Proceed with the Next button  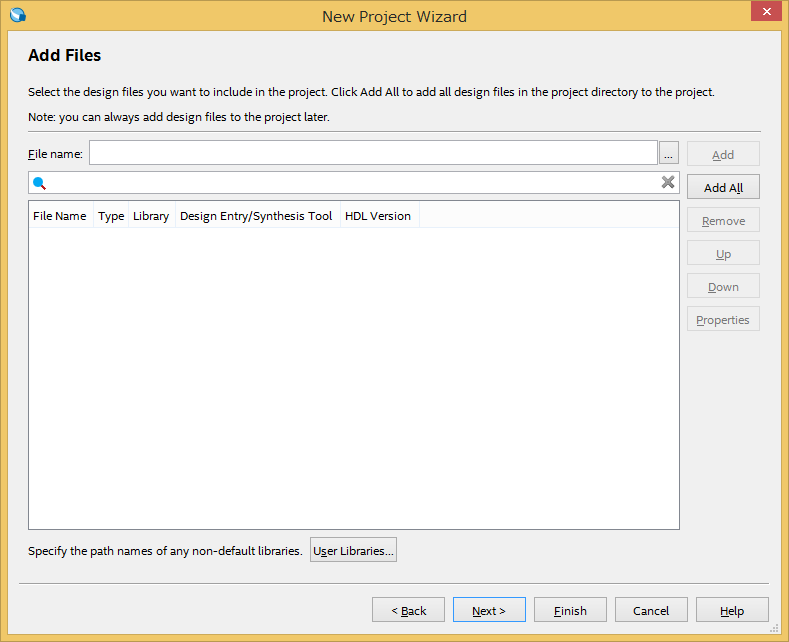[x=489, y=610]
